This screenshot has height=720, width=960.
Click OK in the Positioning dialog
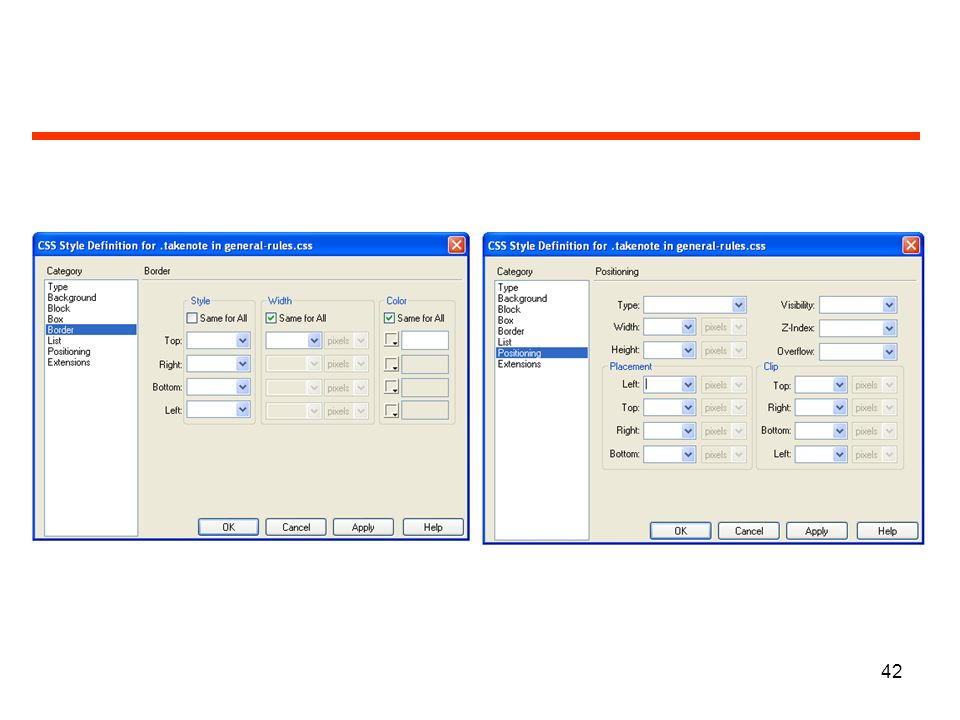680,531
